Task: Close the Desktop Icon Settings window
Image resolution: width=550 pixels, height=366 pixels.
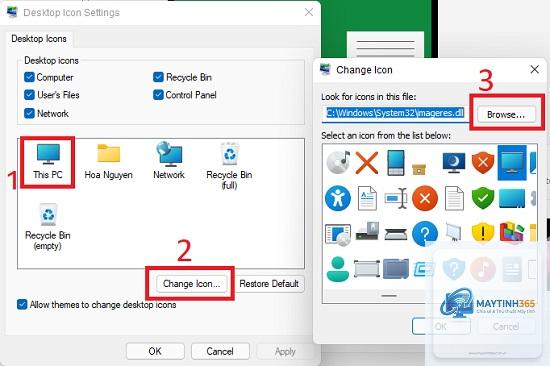Action: [309, 12]
